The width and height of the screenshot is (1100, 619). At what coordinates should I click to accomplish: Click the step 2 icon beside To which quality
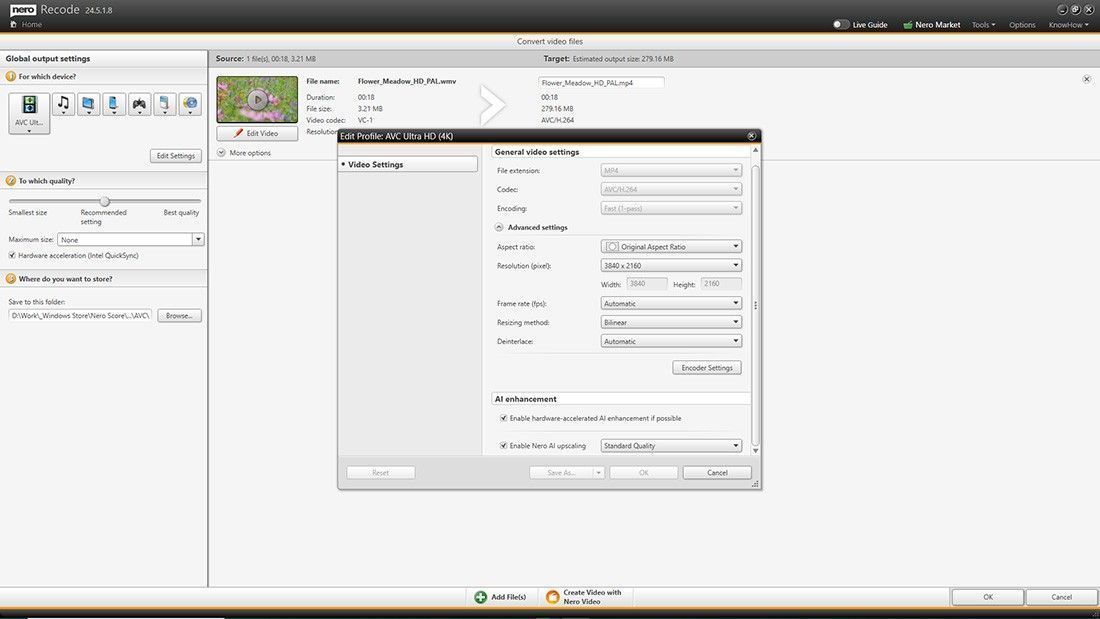[11, 181]
